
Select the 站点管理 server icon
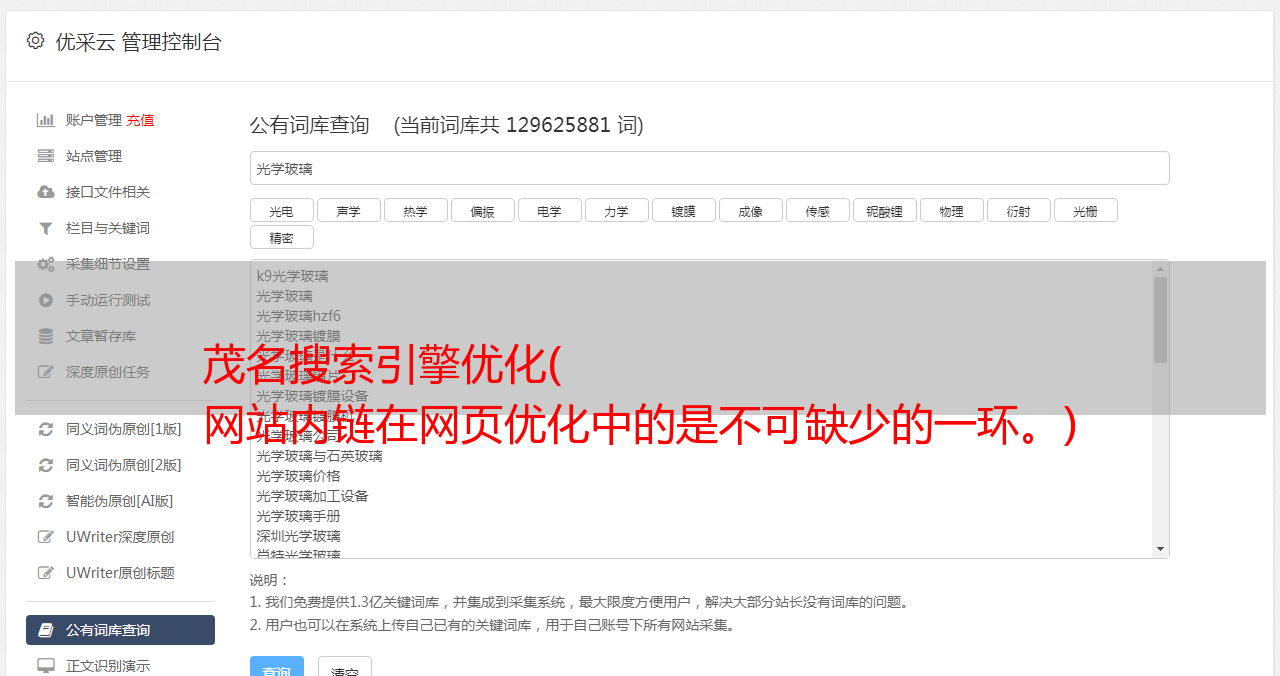(x=46, y=156)
